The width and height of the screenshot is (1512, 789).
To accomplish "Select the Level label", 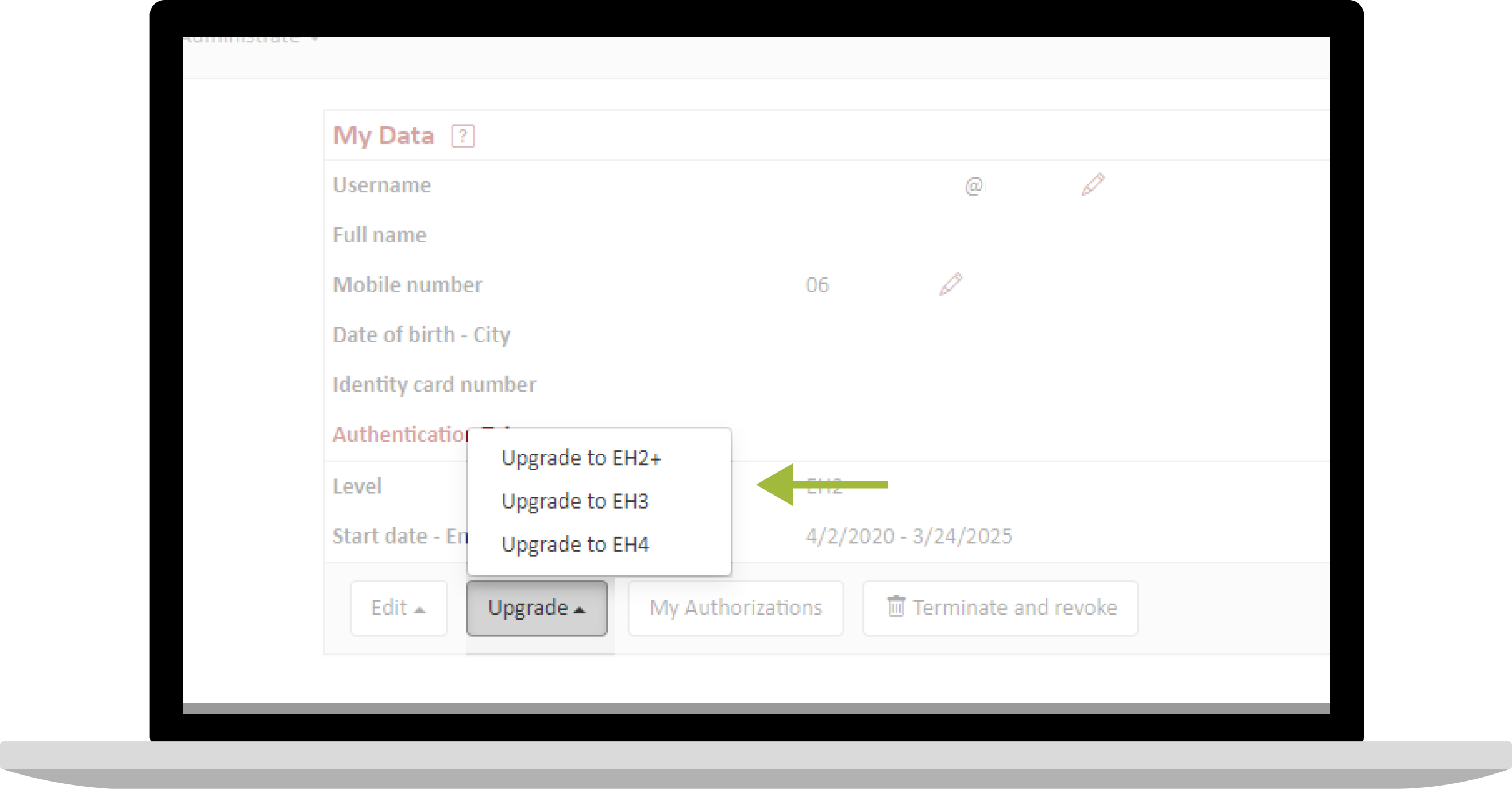I will [x=357, y=486].
